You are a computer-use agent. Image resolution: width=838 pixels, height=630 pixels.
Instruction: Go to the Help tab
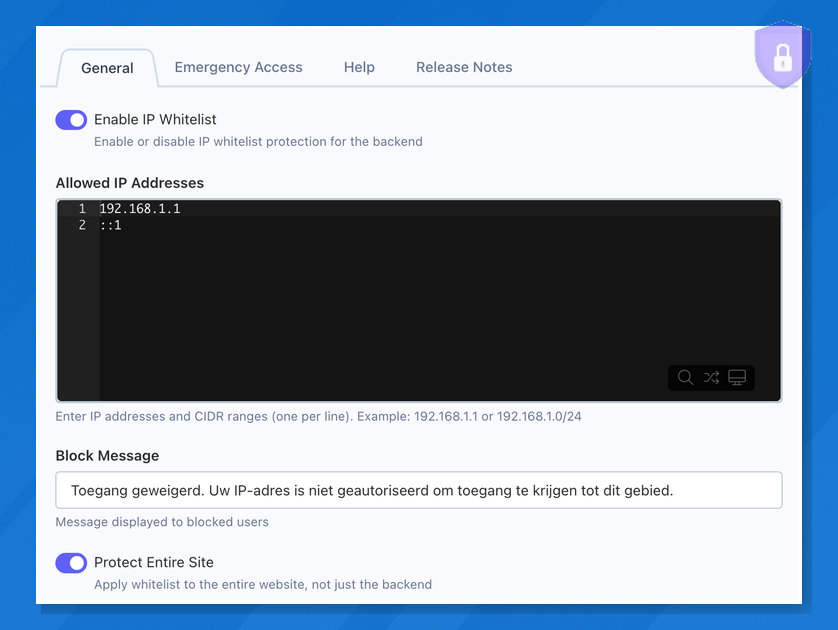coord(359,67)
